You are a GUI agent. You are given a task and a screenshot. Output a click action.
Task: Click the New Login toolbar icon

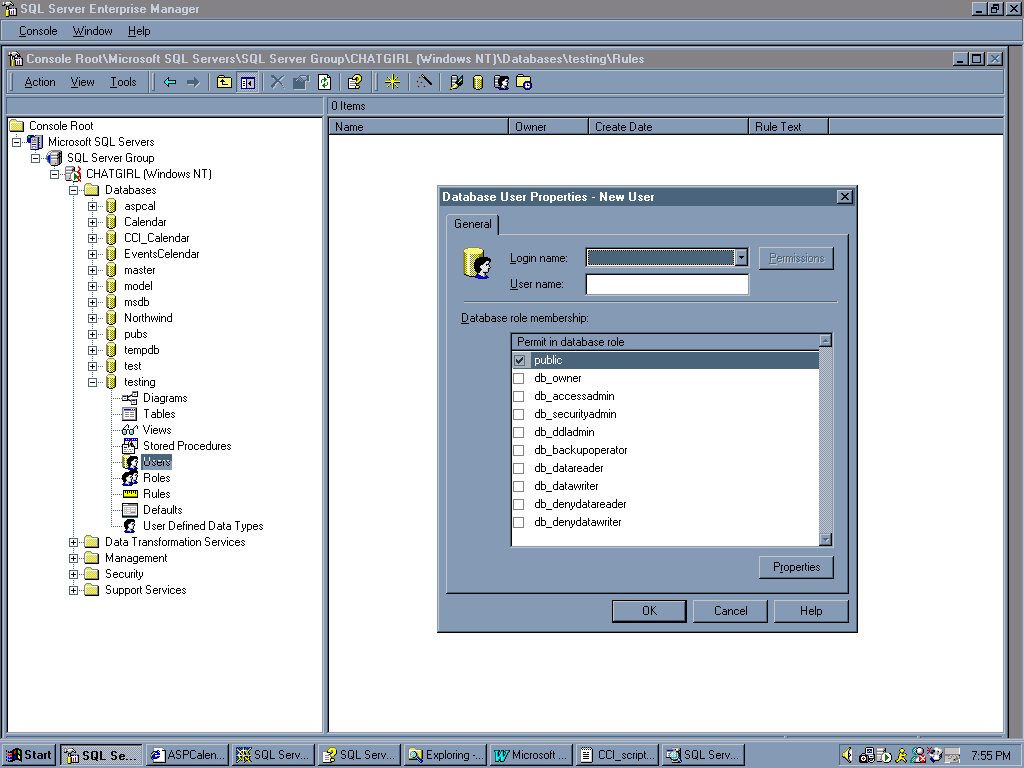click(501, 82)
